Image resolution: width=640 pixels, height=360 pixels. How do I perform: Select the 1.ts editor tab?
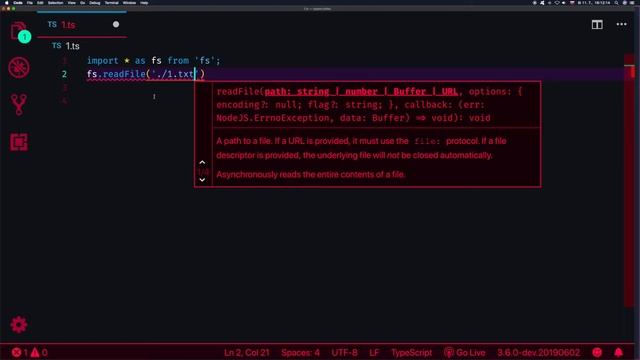coord(82,25)
